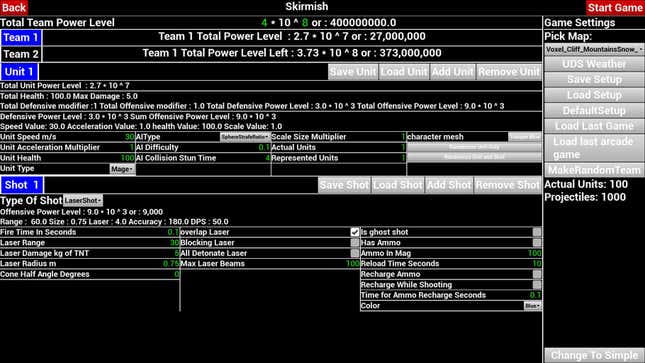The width and height of the screenshot is (645, 363).
Task: Edit the Max Laser Beams value 100
Action: (x=353, y=264)
